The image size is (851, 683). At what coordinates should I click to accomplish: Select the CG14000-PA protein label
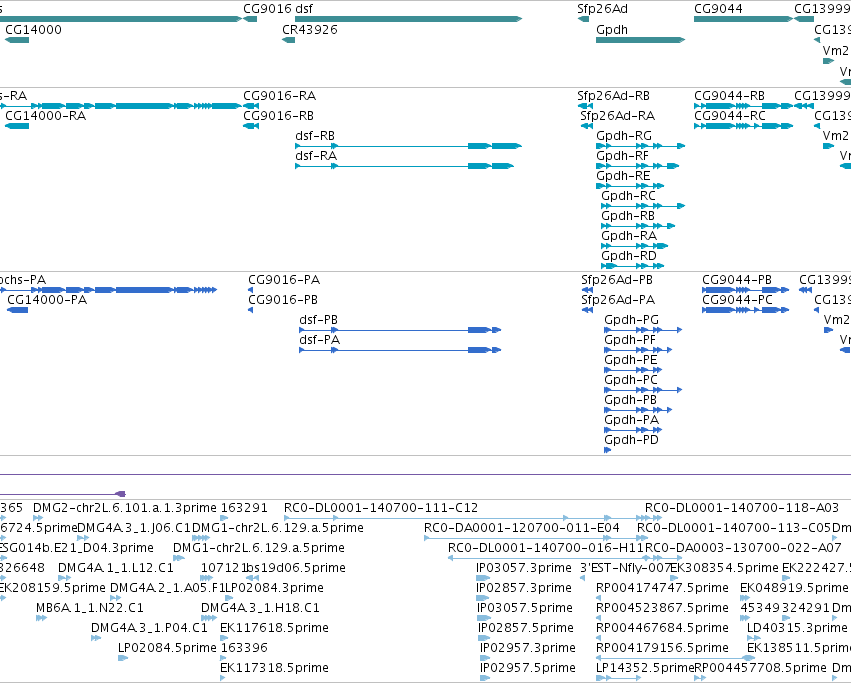click(x=47, y=300)
